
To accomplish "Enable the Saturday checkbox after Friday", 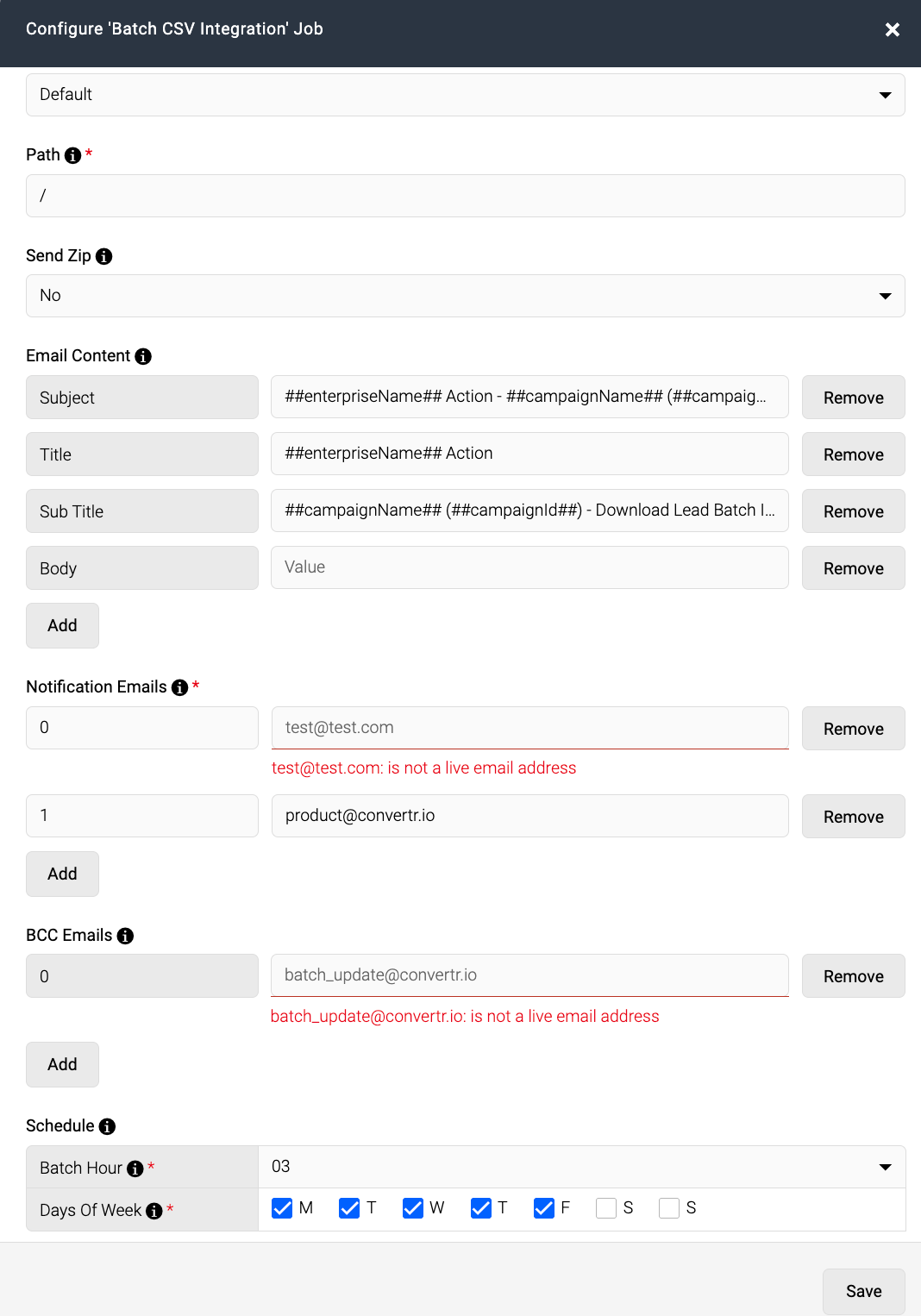I will point(606,1208).
